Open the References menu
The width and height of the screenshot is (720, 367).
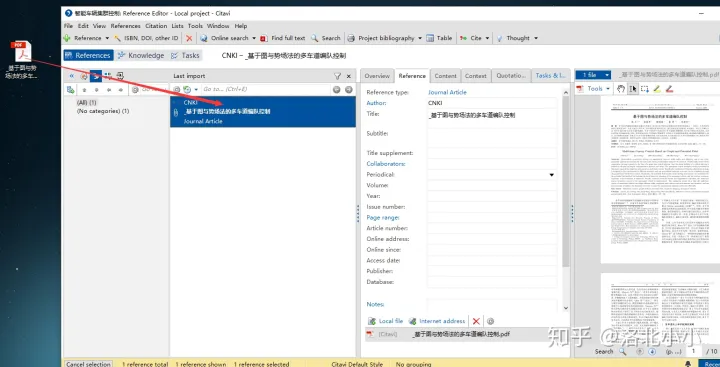click(125, 26)
